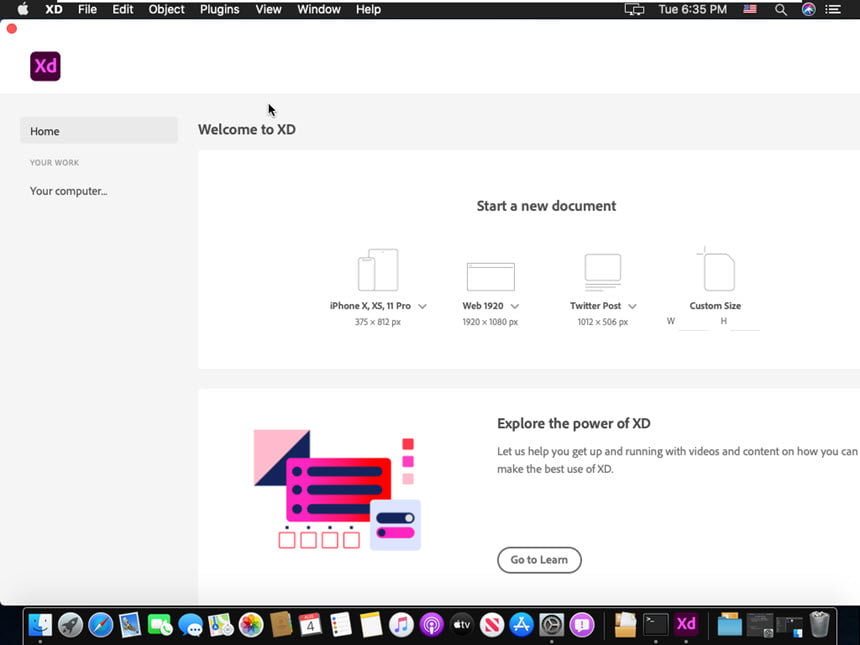Click the custom width W field
Screen dimensions: 860x645
[x=694, y=322]
